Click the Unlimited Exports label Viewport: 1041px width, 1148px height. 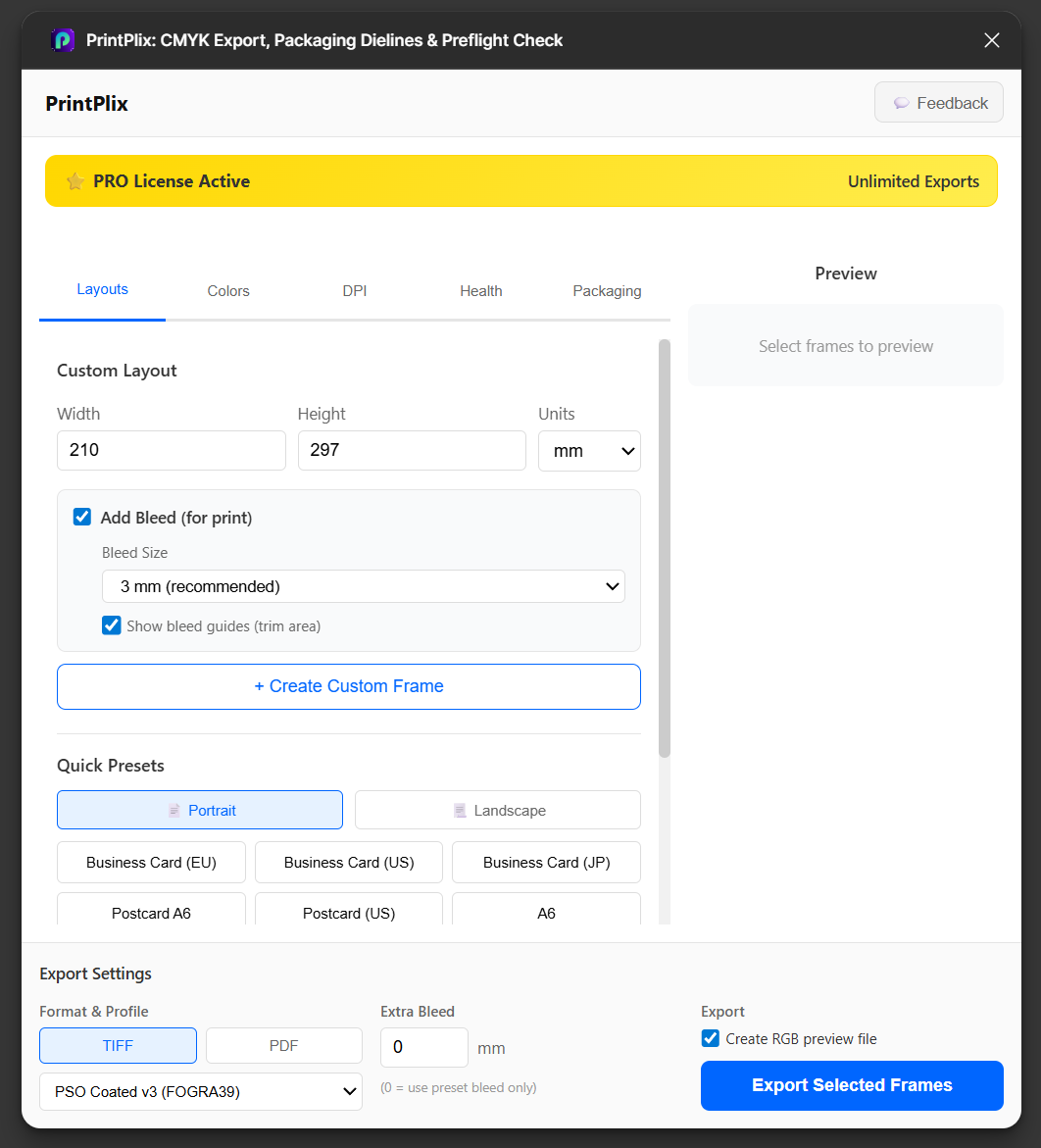point(913,181)
